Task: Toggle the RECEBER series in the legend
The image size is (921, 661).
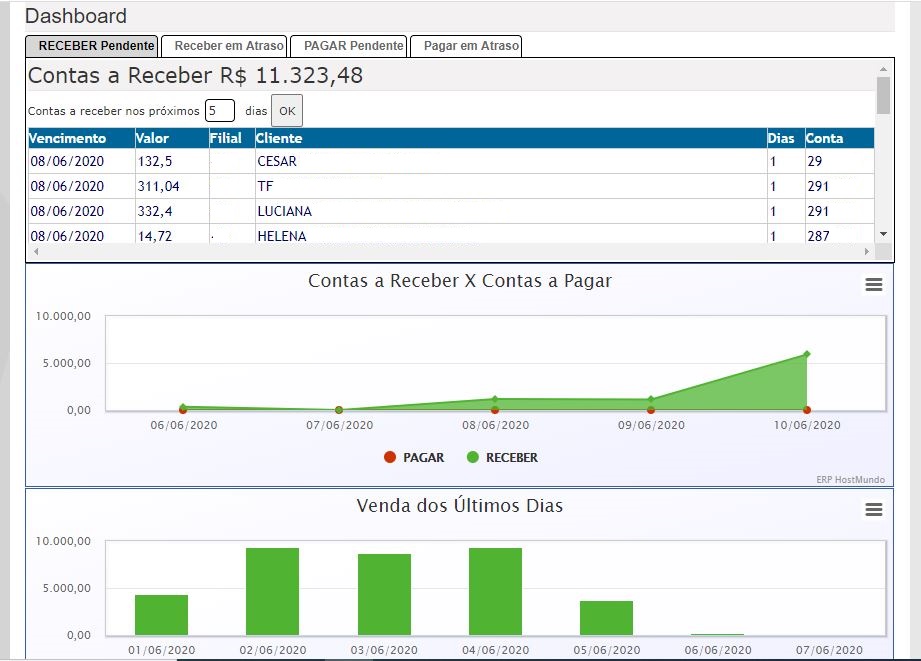Action: pyautogui.click(x=502, y=458)
